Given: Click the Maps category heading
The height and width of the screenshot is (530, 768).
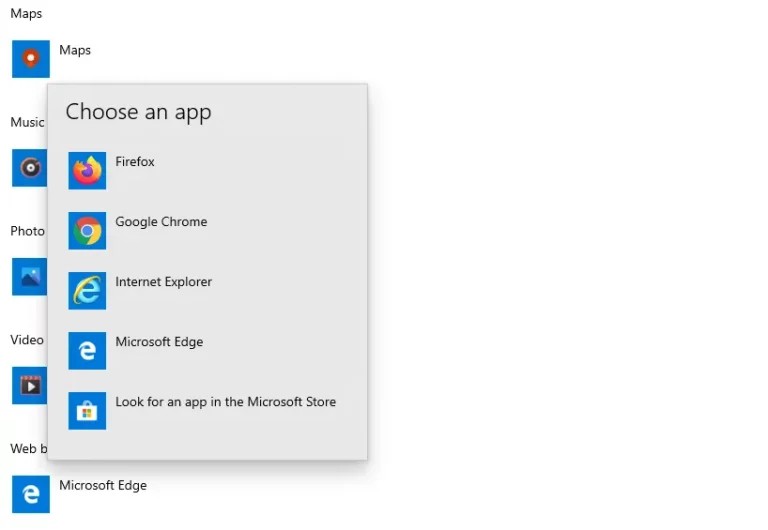Looking at the screenshot, I should point(26,14).
